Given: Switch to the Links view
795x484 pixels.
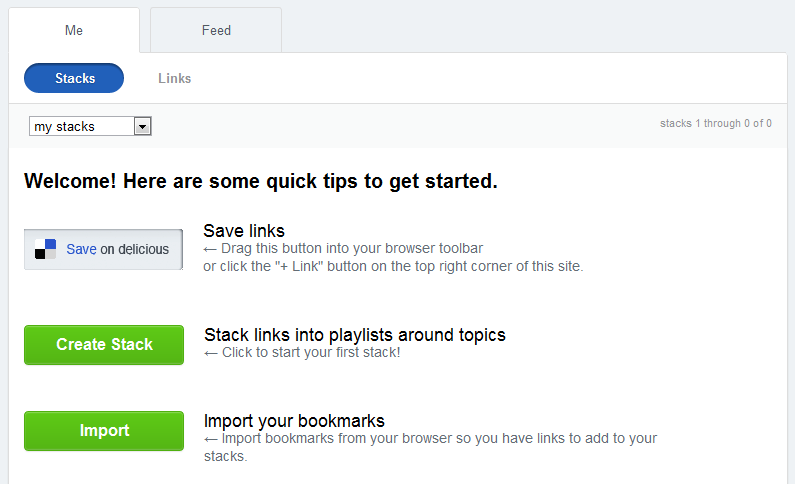Looking at the screenshot, I should tap(175, 78).
